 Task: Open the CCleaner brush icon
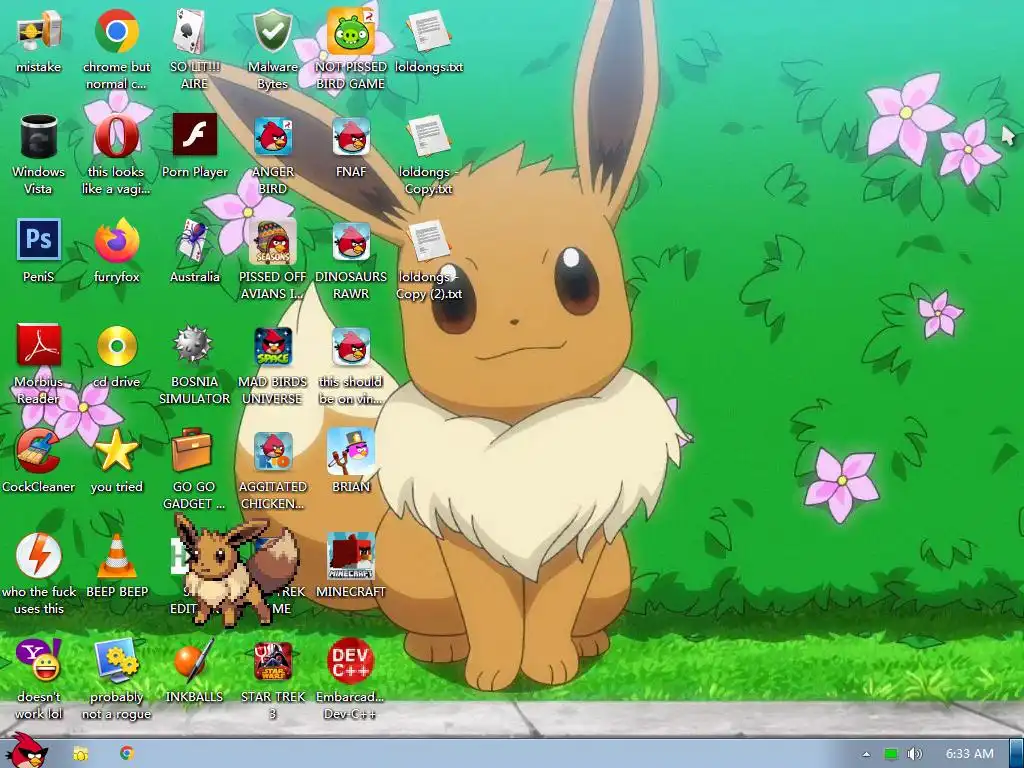(x=39, y=451)
